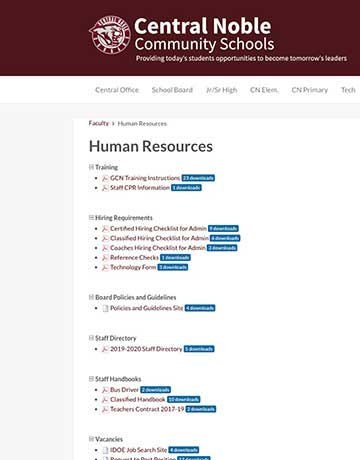Open Bus Driver handbook link

click(124, 390)
